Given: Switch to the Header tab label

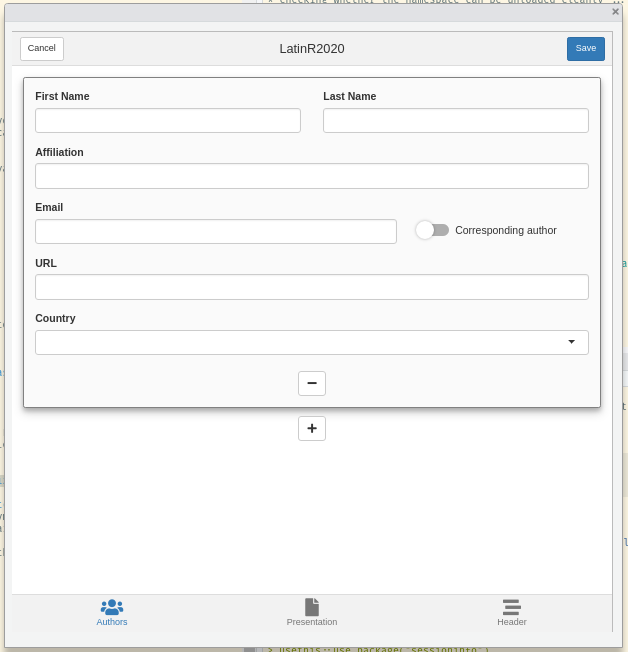Looking at the screenshot, I should 511,622.
